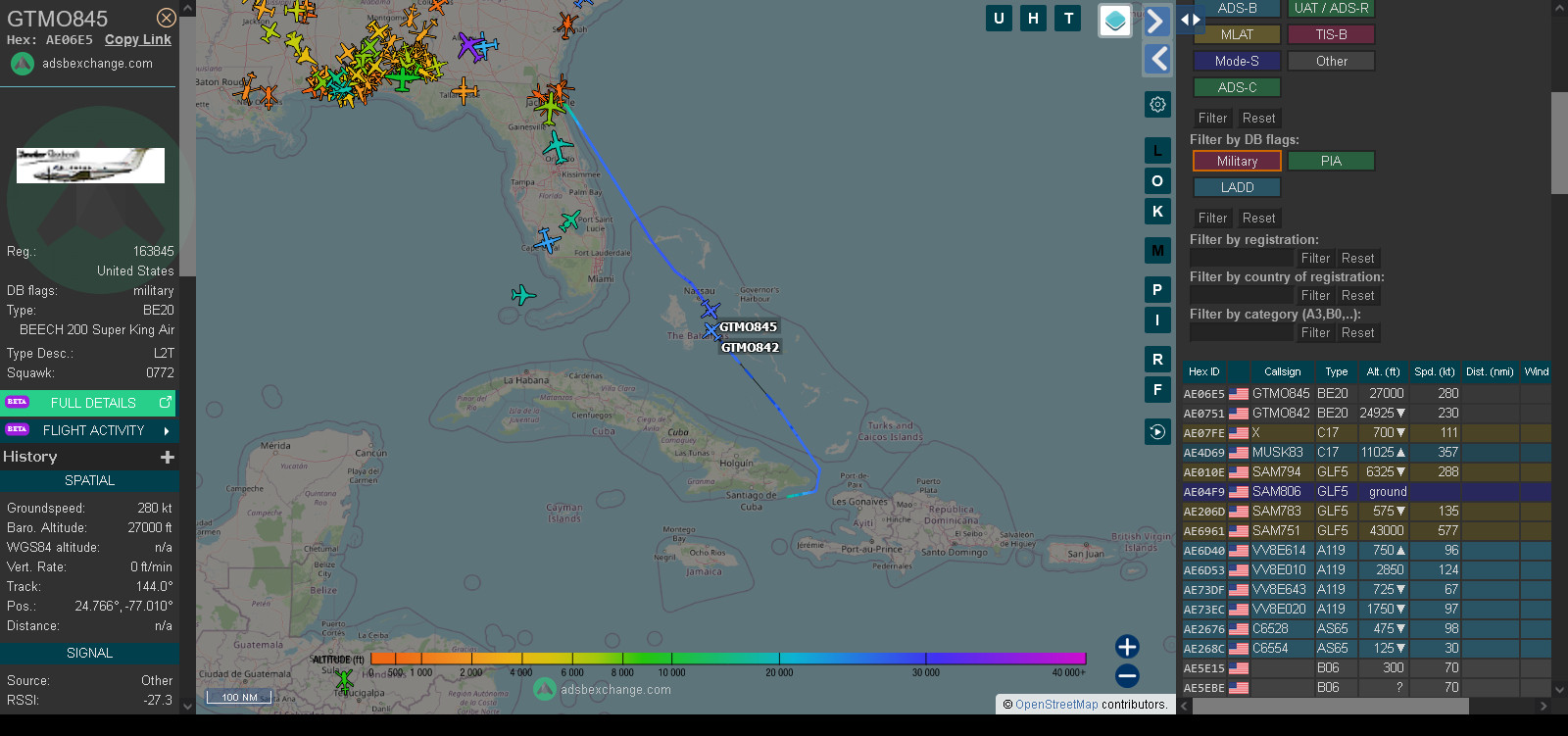
Task: Toggle the I map option
Action: coord(1157,320)
